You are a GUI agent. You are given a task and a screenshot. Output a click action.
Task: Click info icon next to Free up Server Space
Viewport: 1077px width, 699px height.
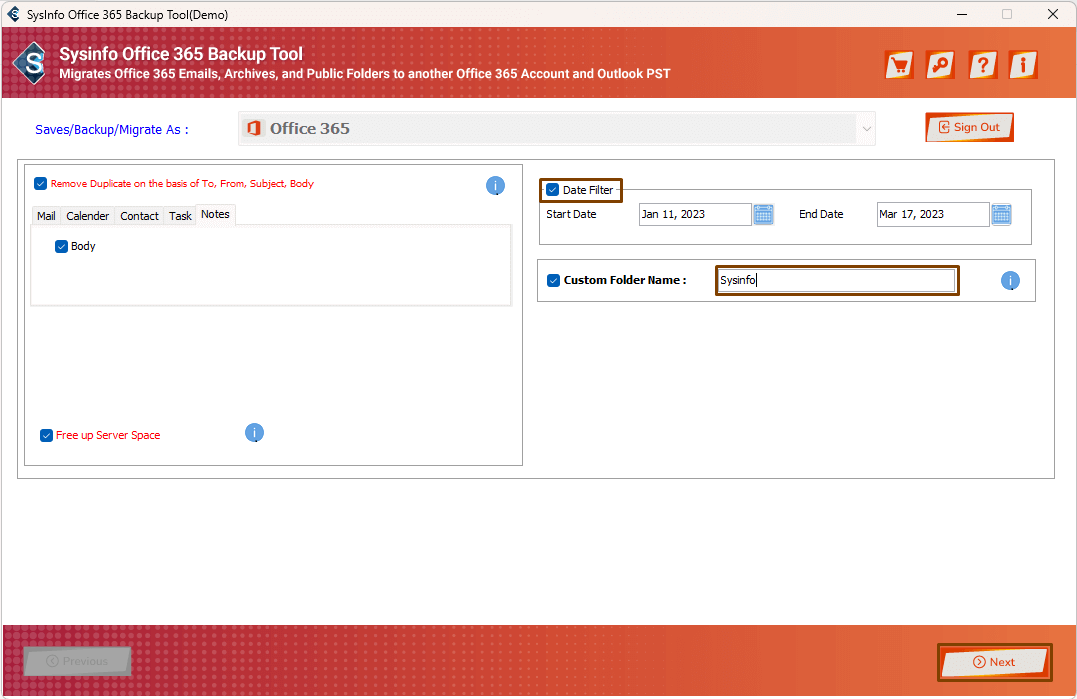click(254, 433)
